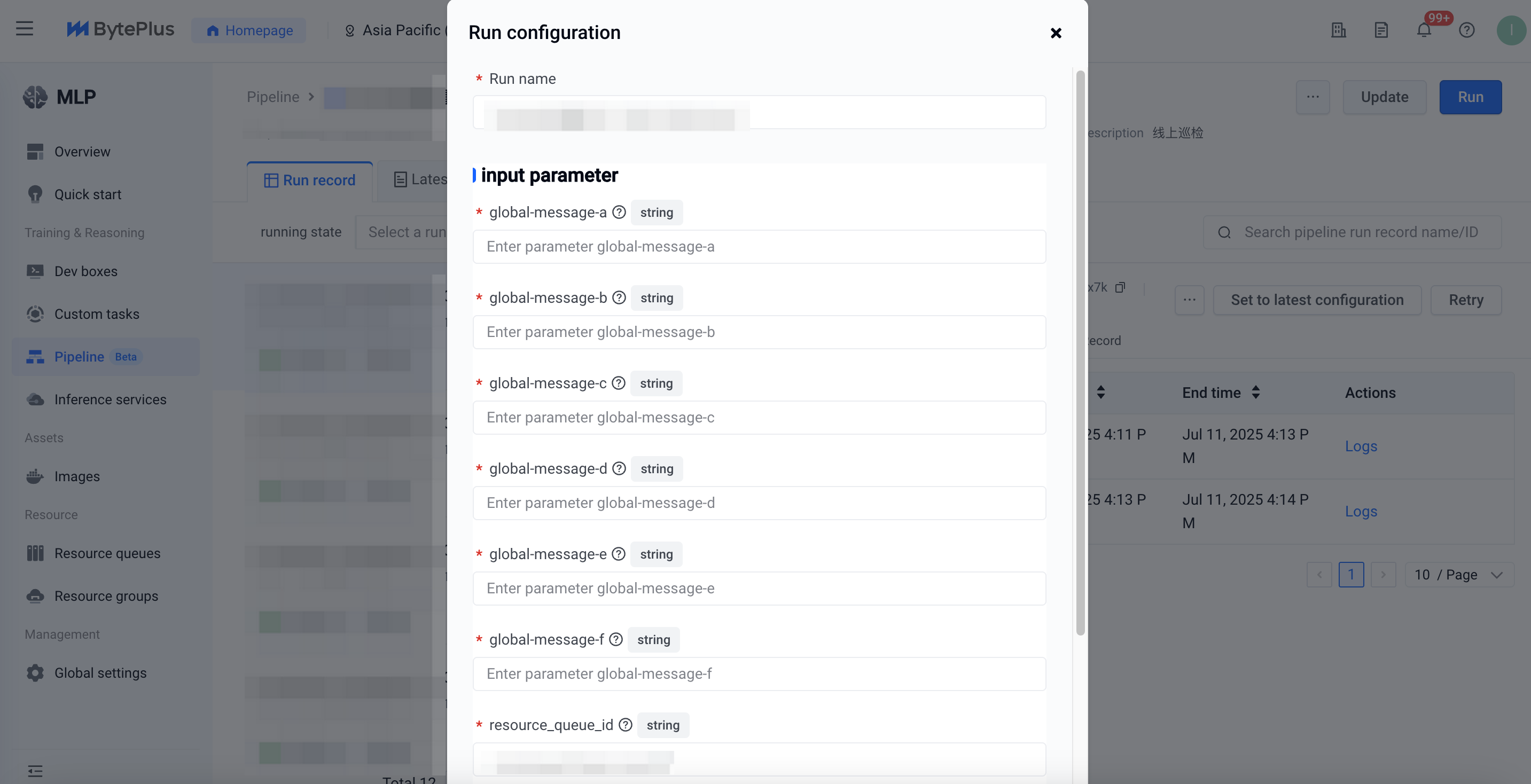Click the help icon beside global-message-a
The height and width of the screenshot is (784, 1531).
619,212
